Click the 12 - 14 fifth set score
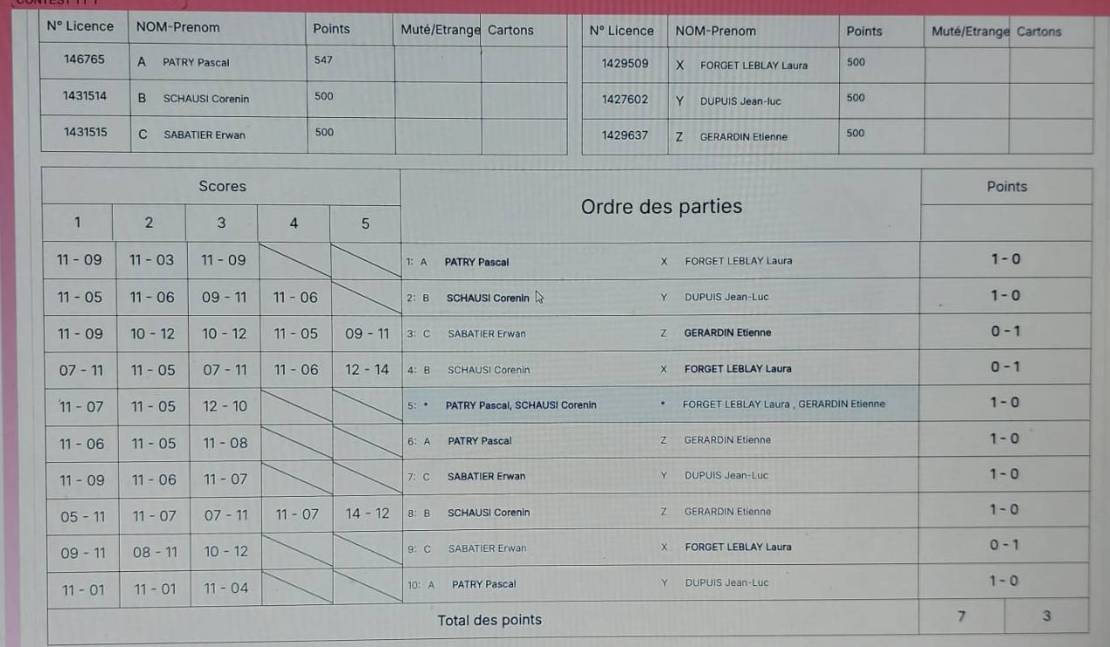1110x647 pixels. [367, 370]
